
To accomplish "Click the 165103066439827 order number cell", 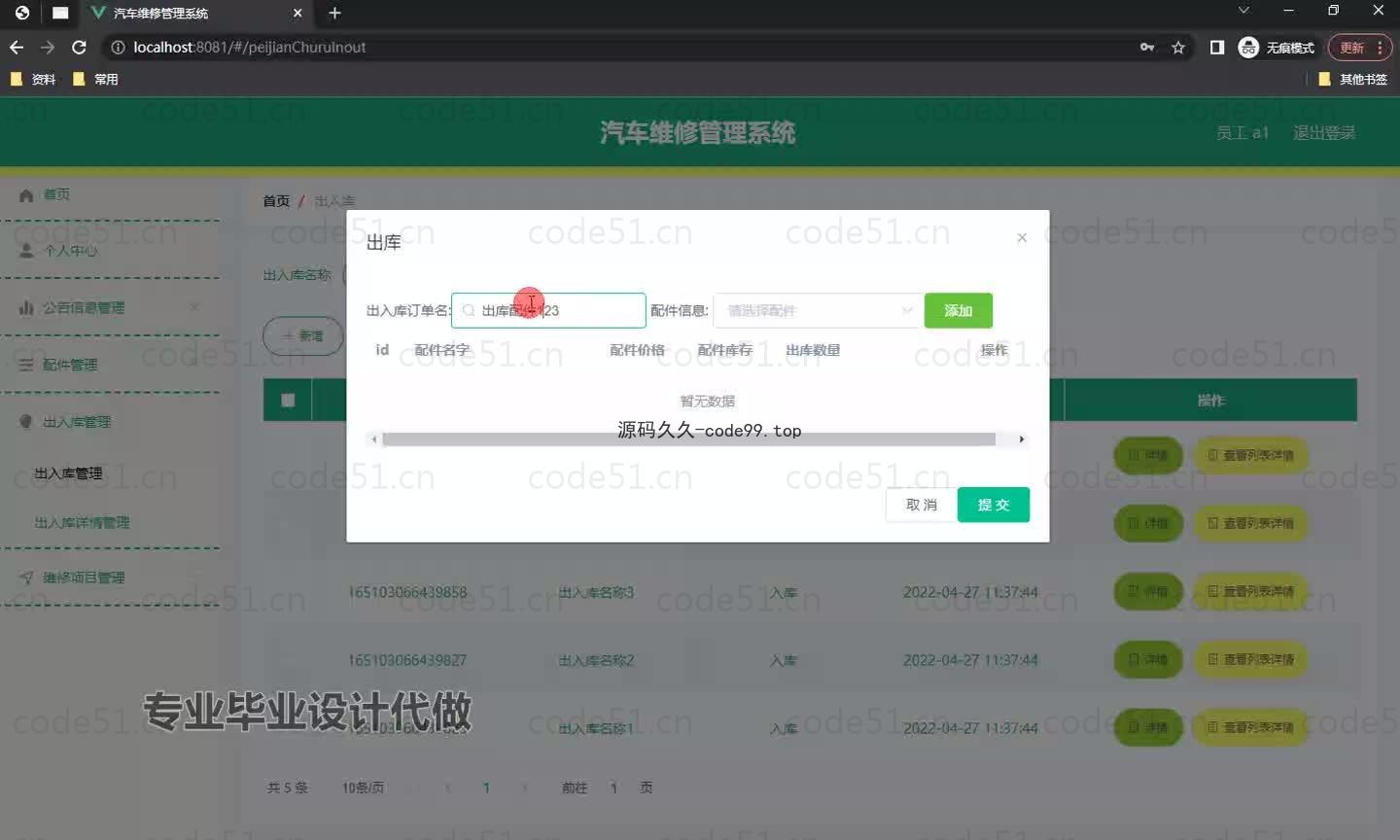I will 407,660.
